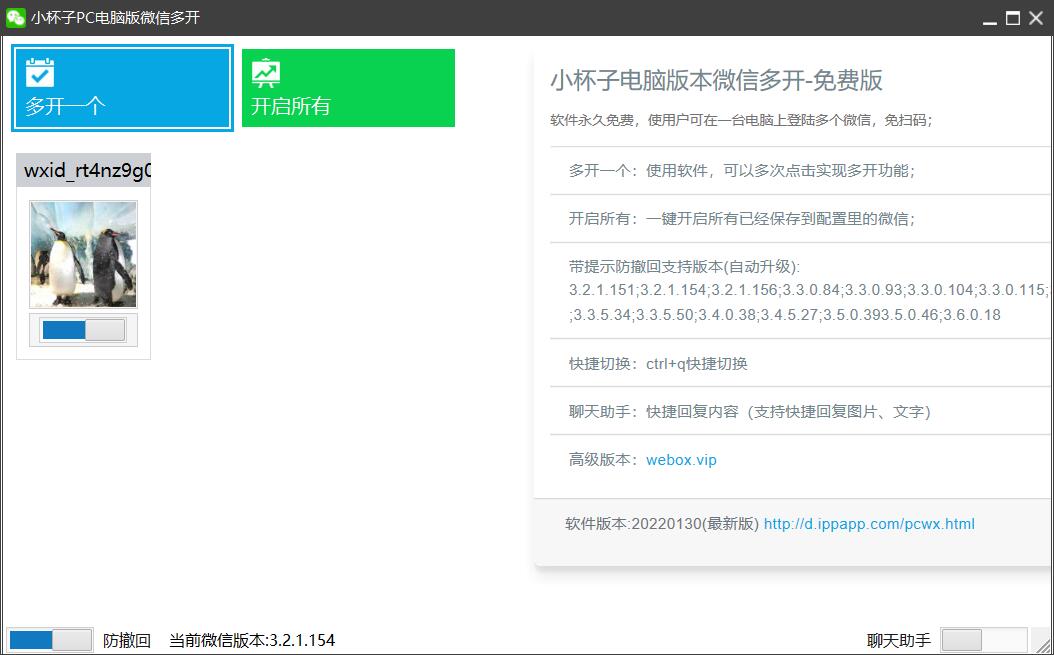Click the 多开一个 blue tile button
Screen dimensions: 1054x655
click(122, 88)
